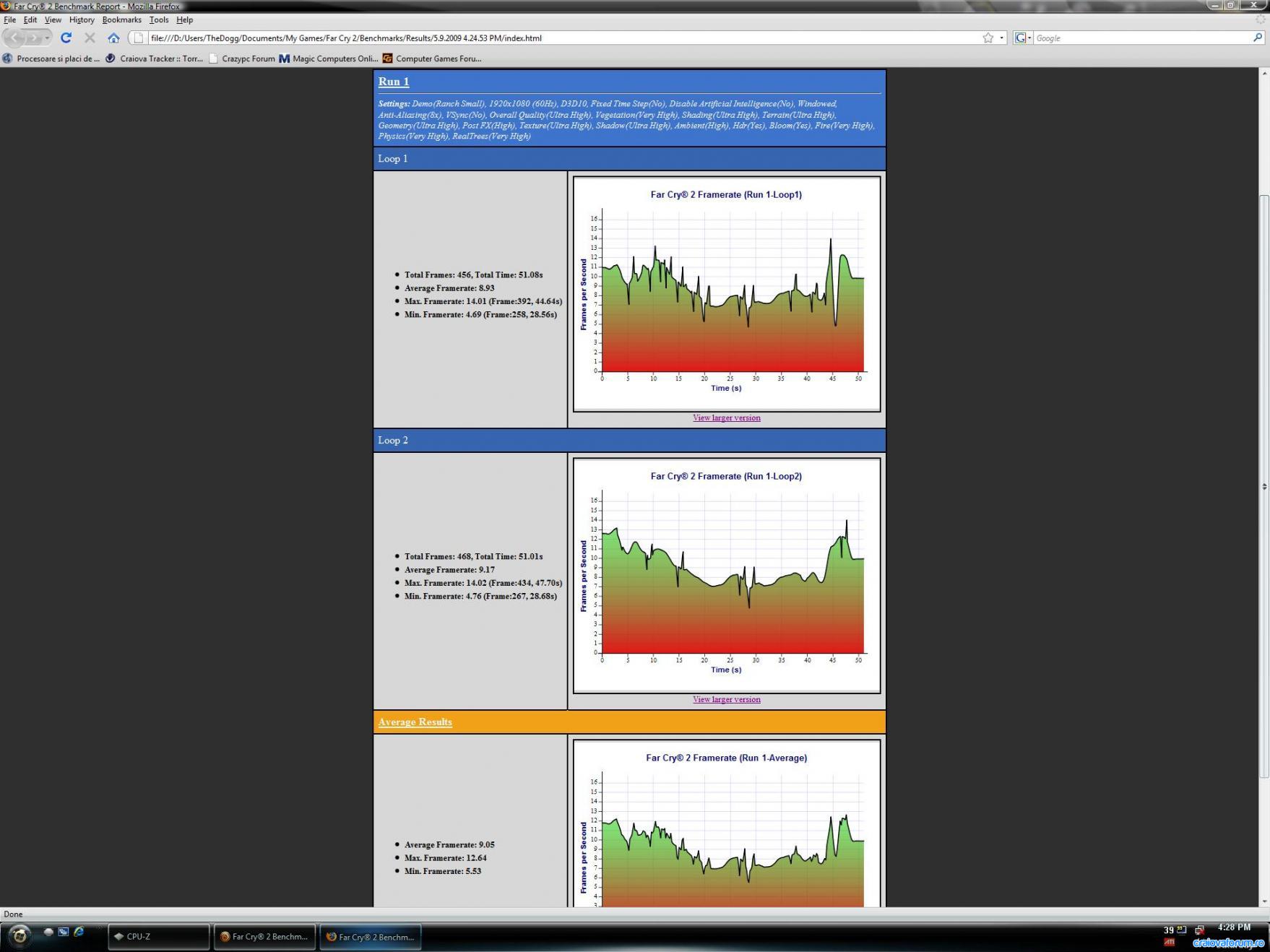Select text 'Max. Framerate: 12.64'
Image resolution: width=1270 pixels, height=952 pixels.
pos(446,857)
